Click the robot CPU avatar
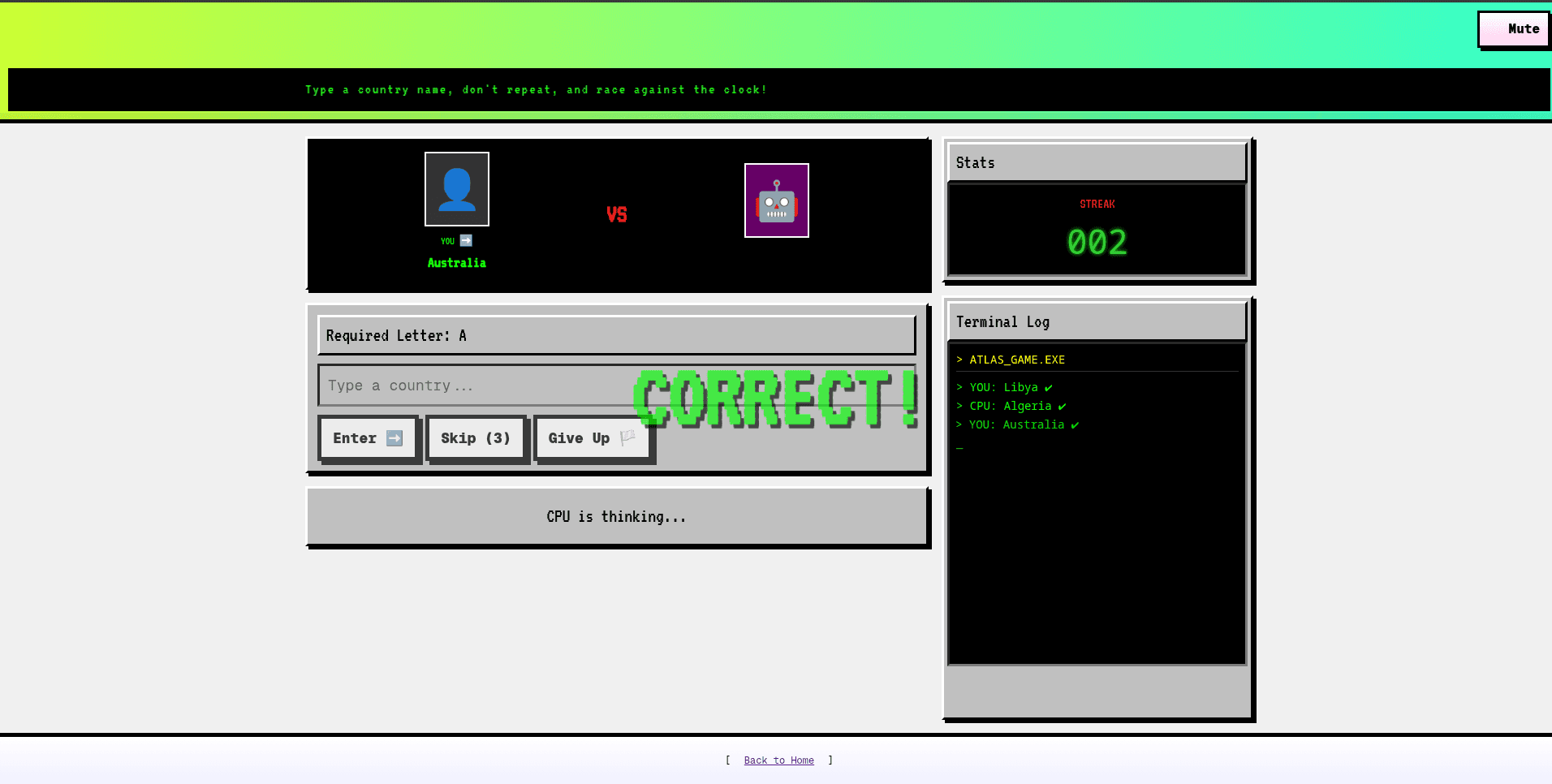 coord(776,200)
